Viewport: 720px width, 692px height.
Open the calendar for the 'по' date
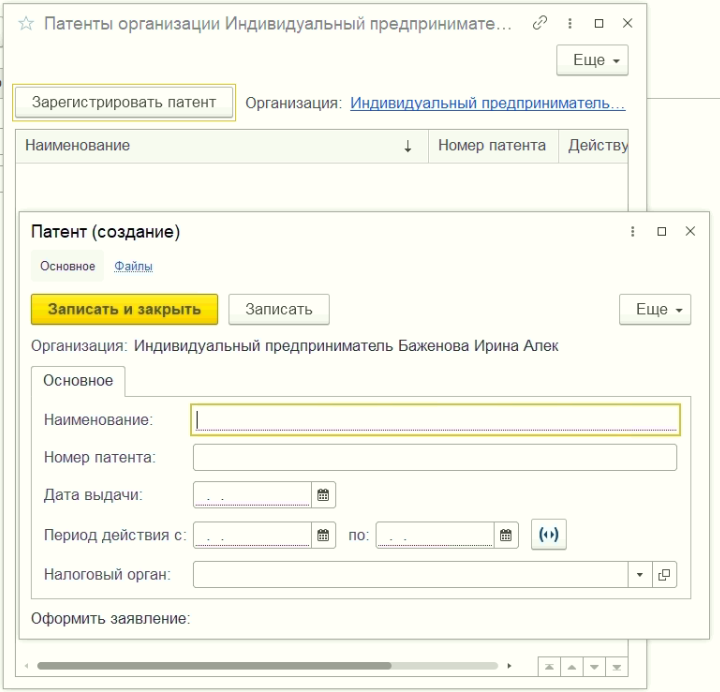pos(506,535)
